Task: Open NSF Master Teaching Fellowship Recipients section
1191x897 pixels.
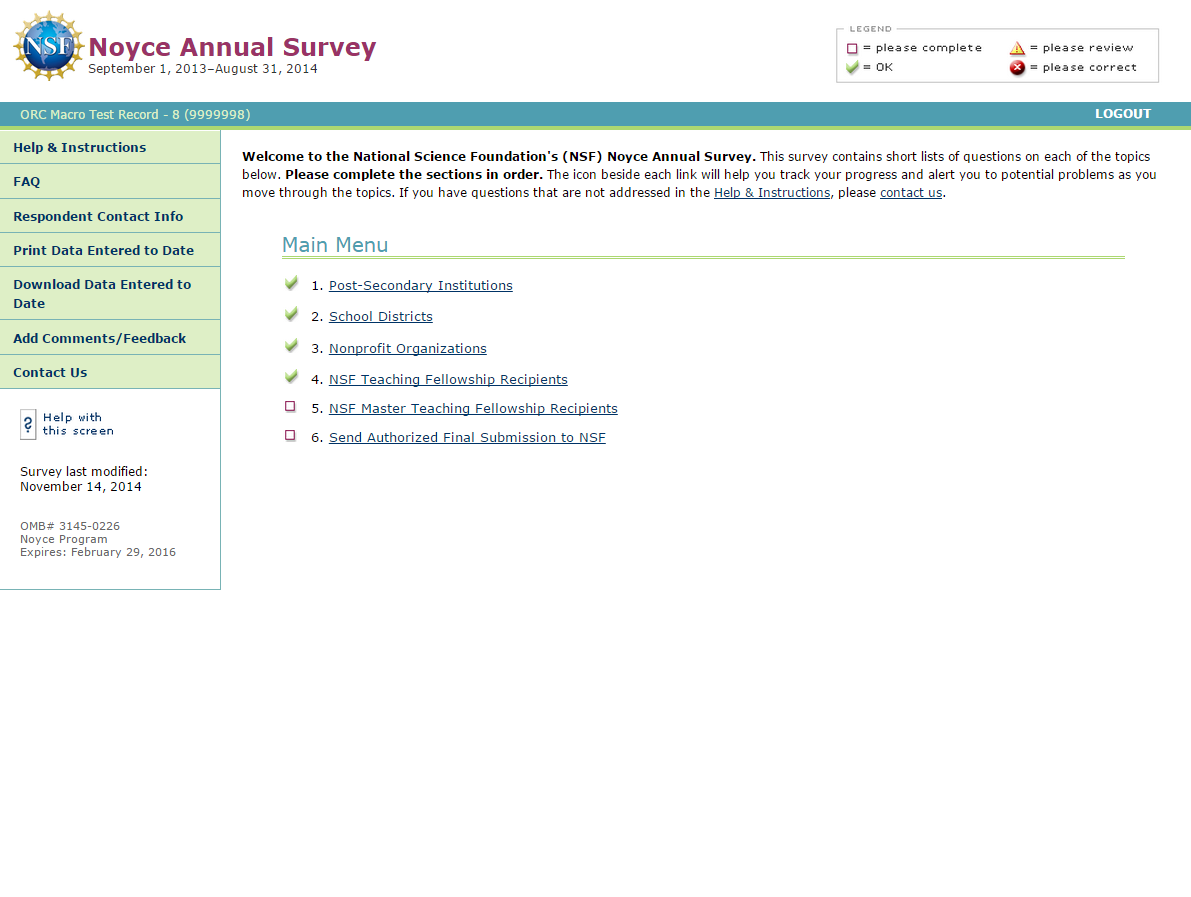Action: pyautogui.click(x=473, y=409)
